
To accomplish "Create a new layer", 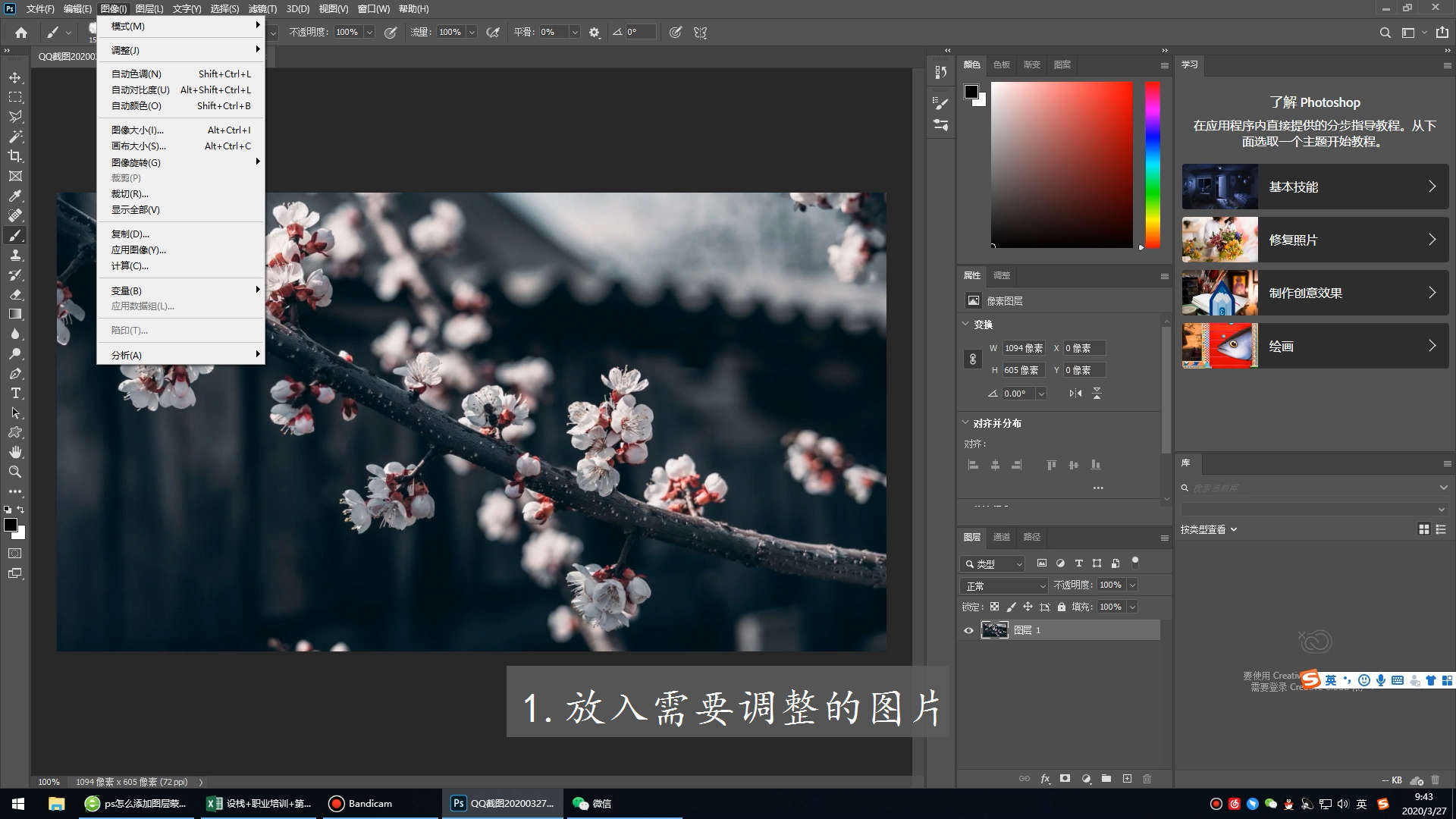I will [x=1127, y=779].
